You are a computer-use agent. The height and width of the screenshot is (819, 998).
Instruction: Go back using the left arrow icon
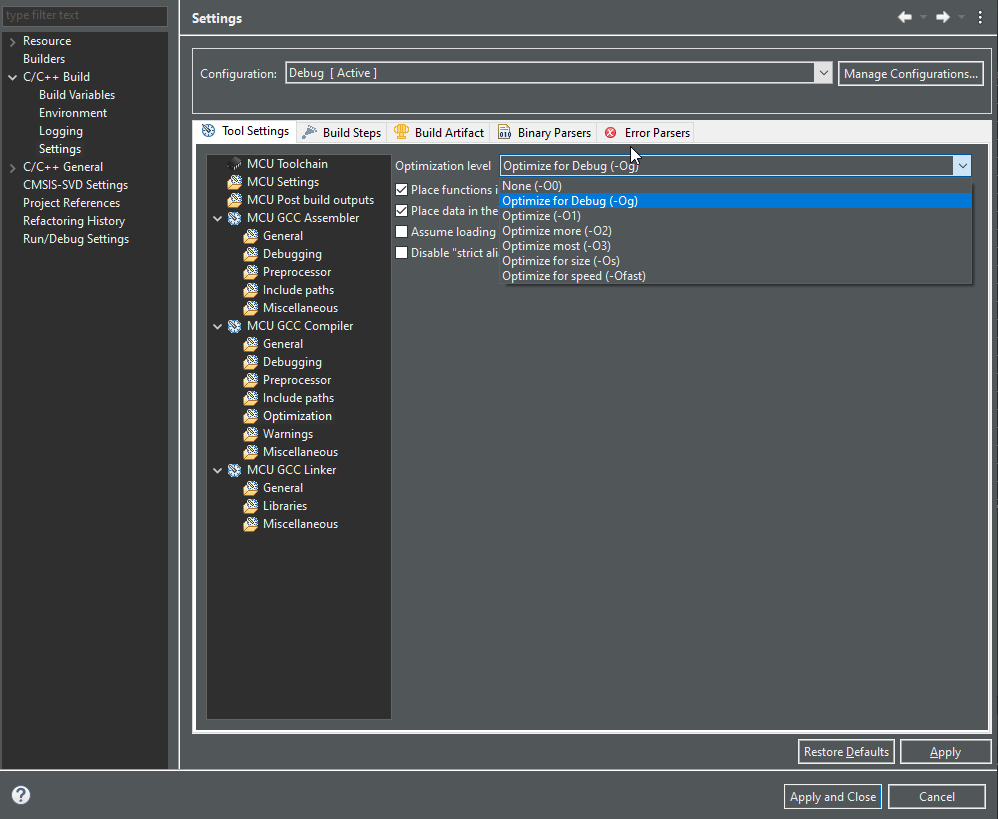pos(904,17)
